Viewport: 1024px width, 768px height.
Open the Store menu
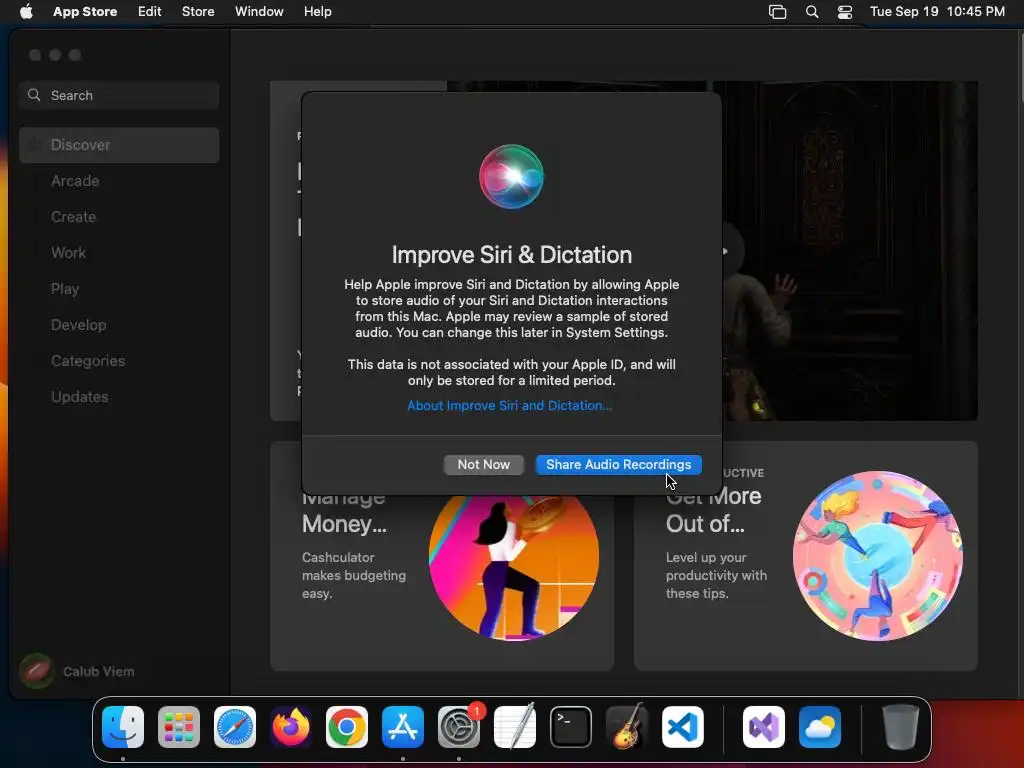198,12
